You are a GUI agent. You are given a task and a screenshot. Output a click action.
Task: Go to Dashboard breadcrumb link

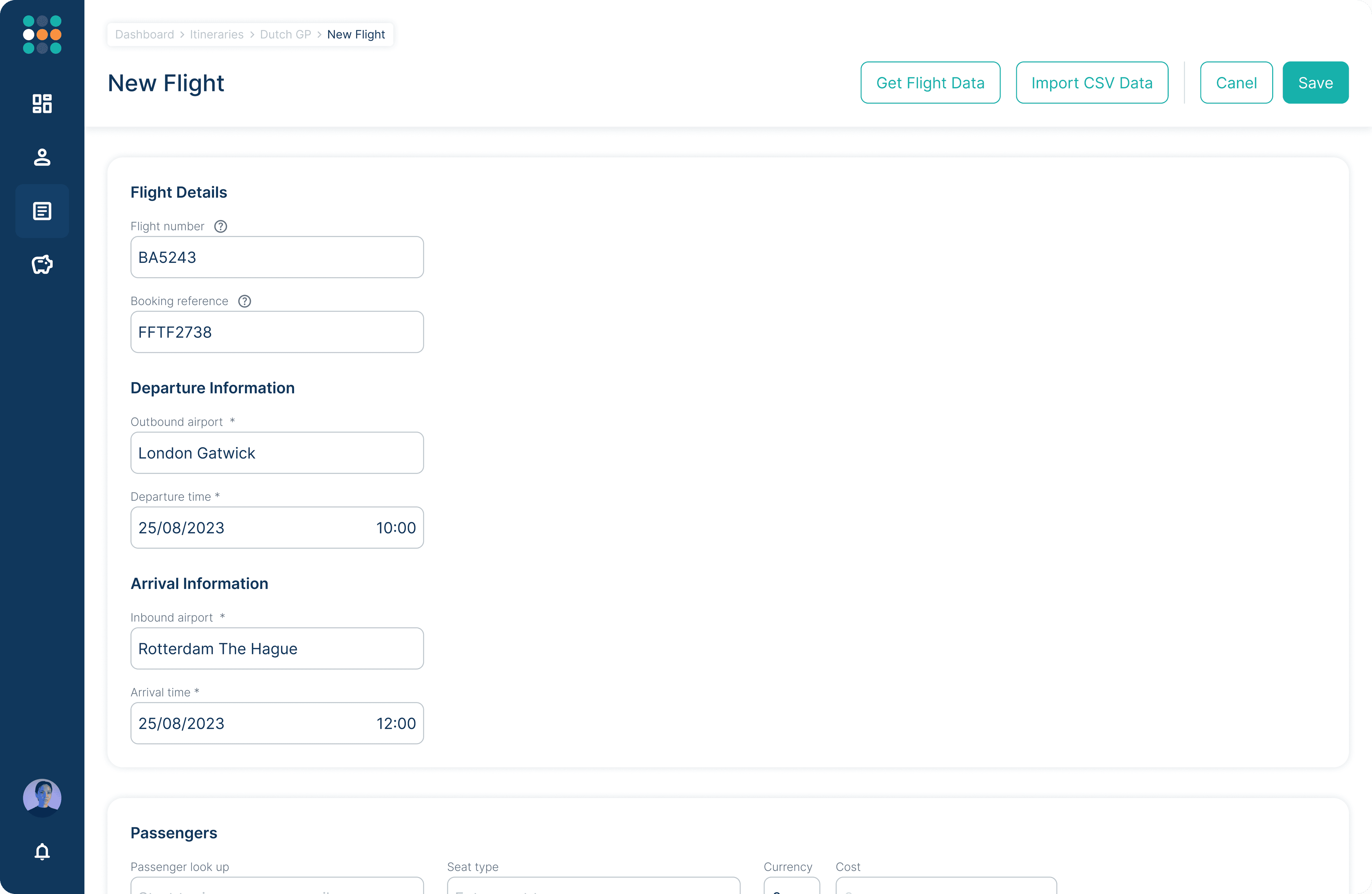click(x=144, y=34)
